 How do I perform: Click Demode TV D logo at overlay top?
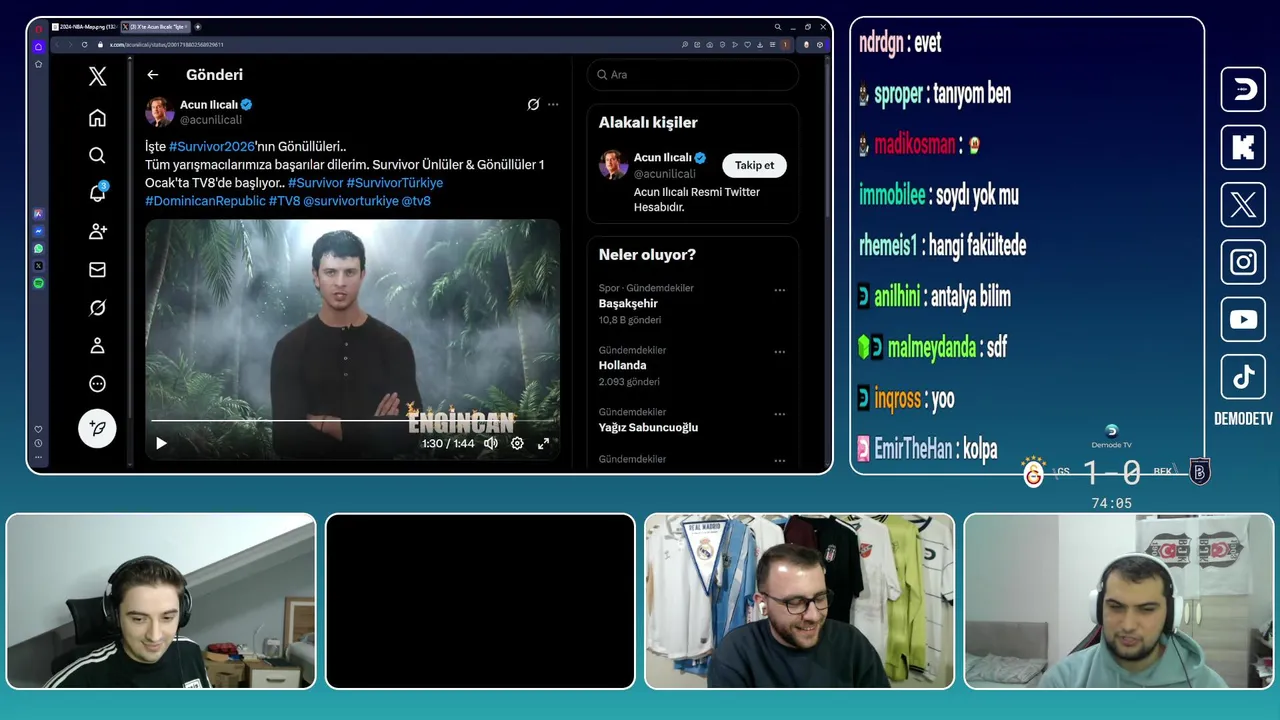[x=1243, y=90]
